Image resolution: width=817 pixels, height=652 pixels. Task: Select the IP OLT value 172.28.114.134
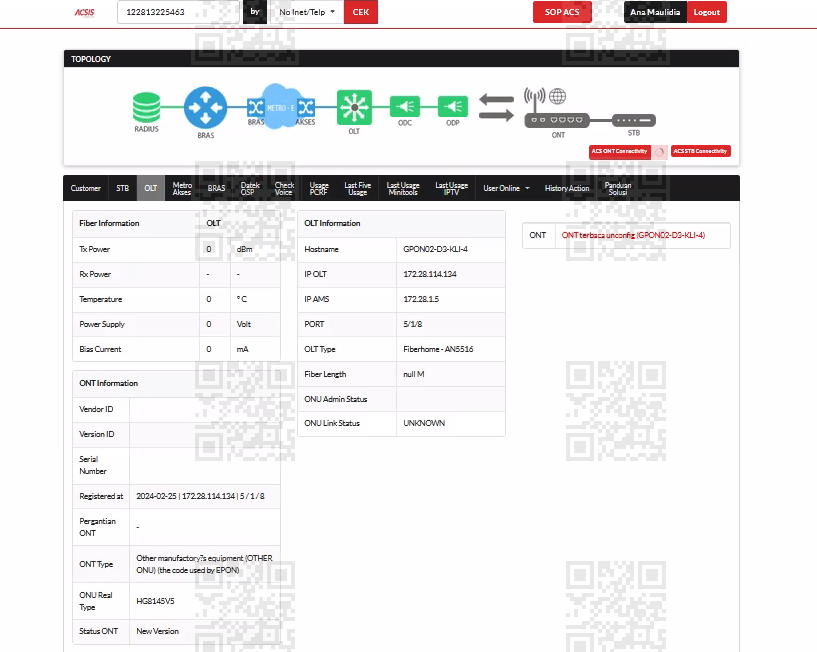point(429,274)
